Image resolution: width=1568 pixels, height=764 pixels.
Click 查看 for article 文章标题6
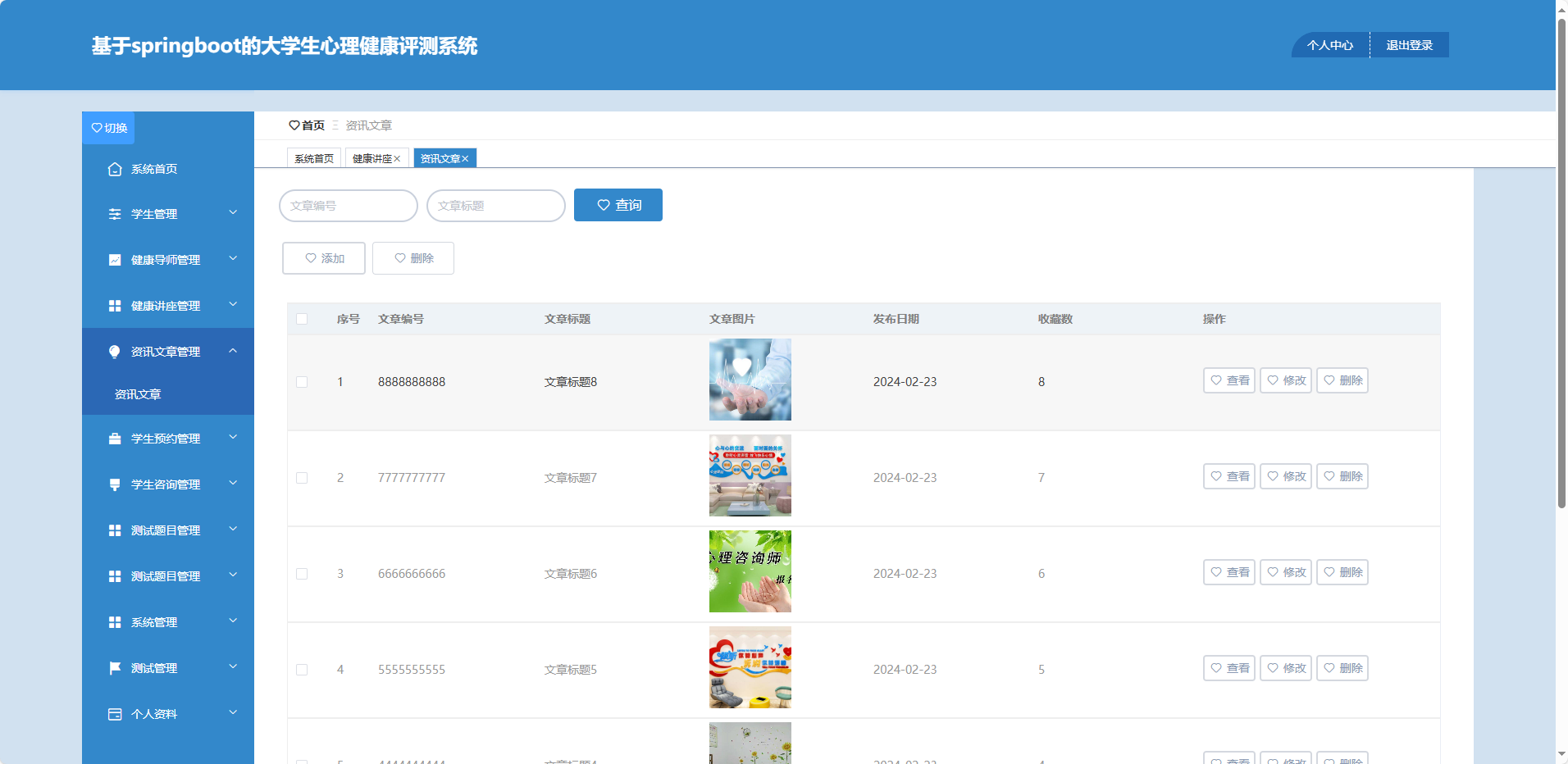pyautogui.click(x=1229, y=572)
